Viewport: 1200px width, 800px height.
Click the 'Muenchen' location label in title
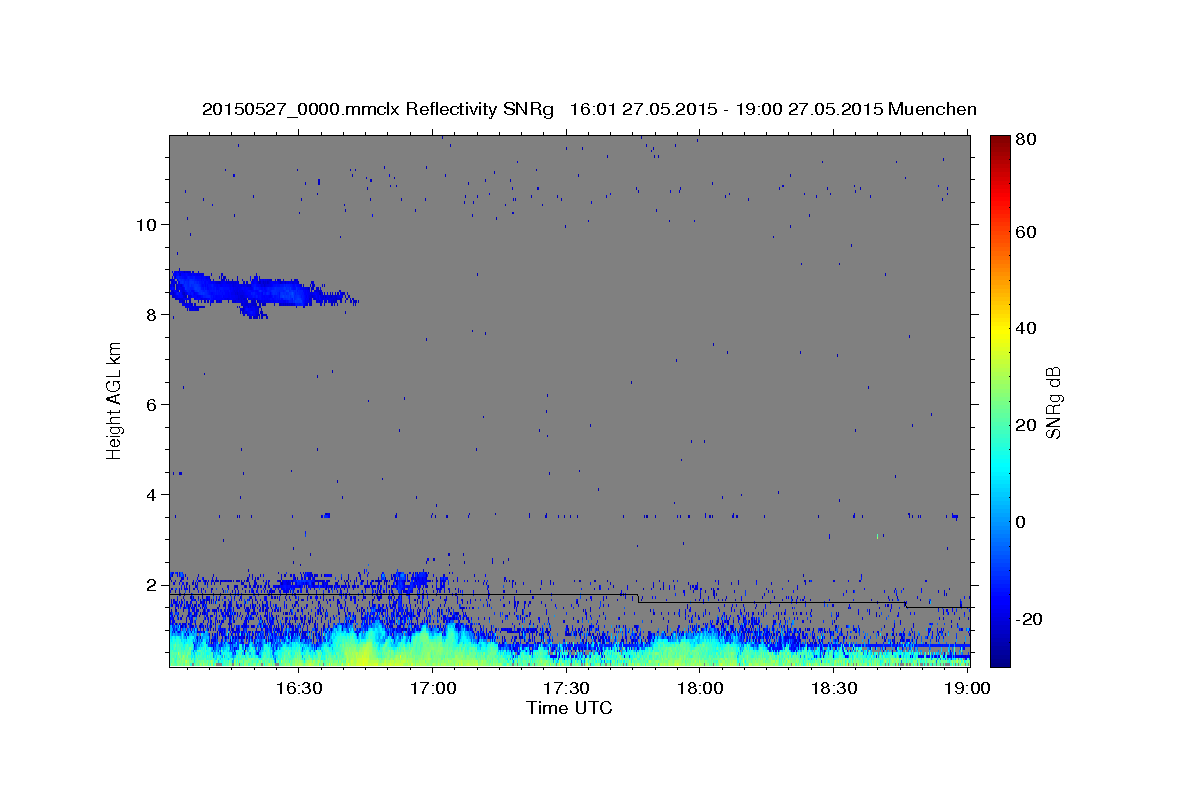click(x=932, y=109)
